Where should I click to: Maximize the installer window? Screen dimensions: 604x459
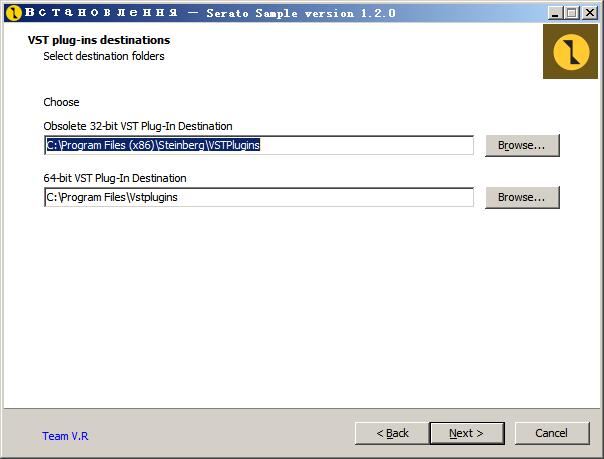click(572, 13)
